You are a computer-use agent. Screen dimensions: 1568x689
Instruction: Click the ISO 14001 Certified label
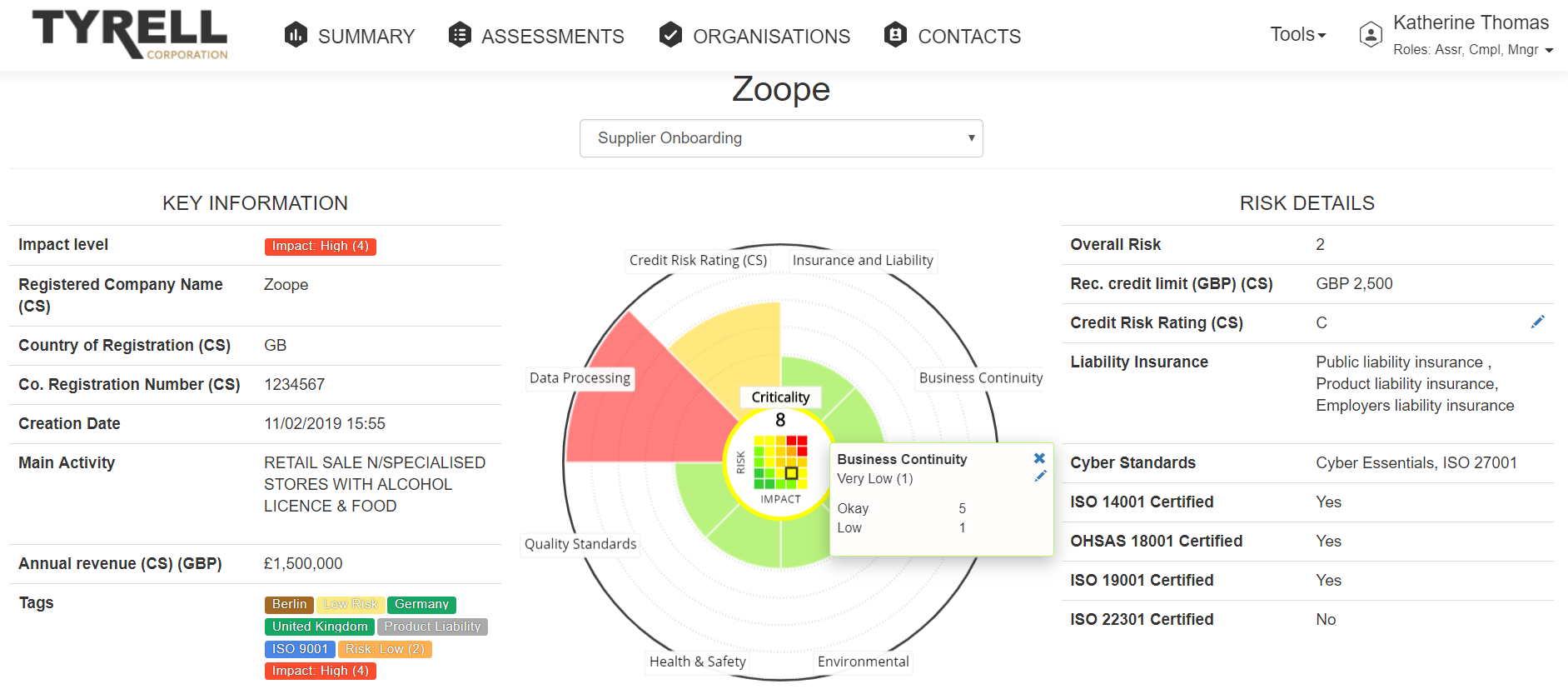point(1142,502)
